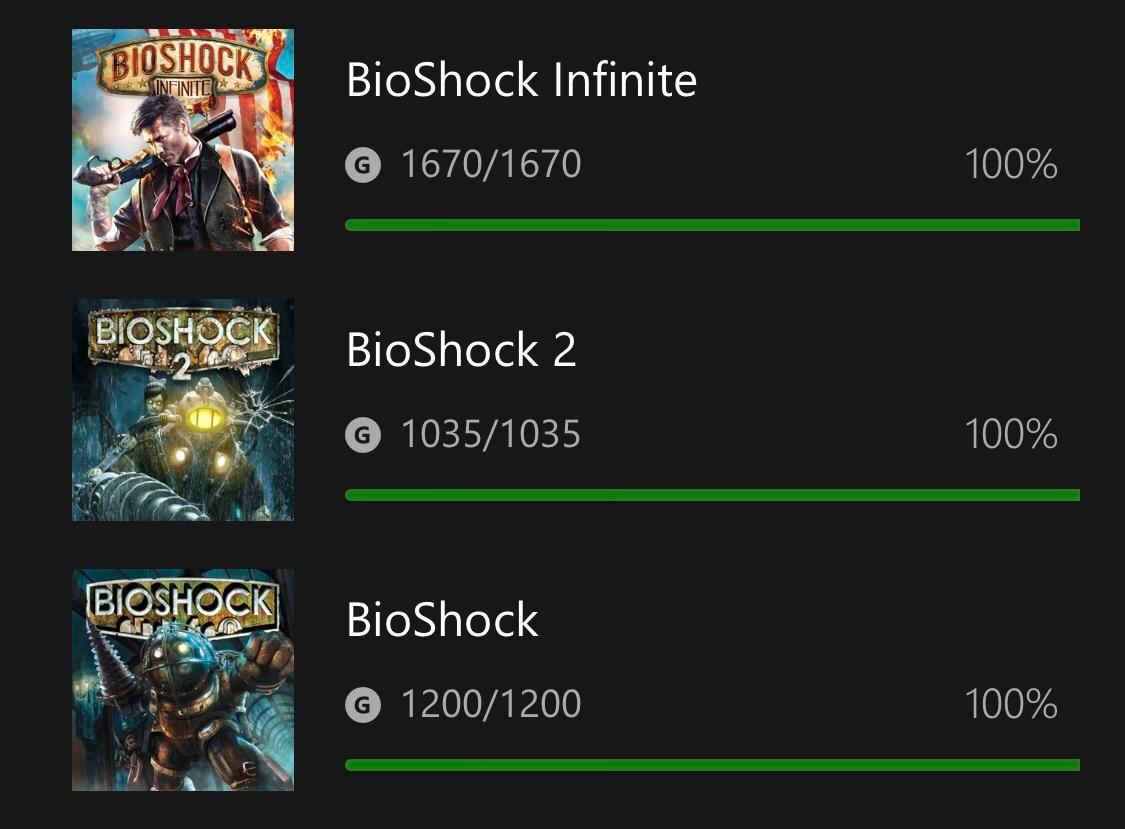Click BioShock Infinite's 100% completion label

[1011, 165]
